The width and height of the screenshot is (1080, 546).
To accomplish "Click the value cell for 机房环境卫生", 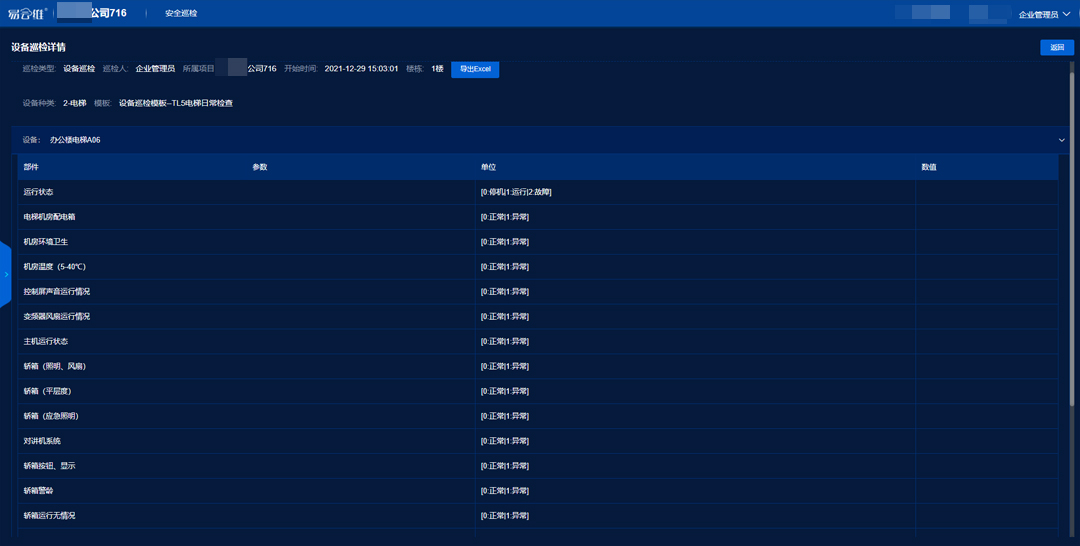I will coord(985,242).
